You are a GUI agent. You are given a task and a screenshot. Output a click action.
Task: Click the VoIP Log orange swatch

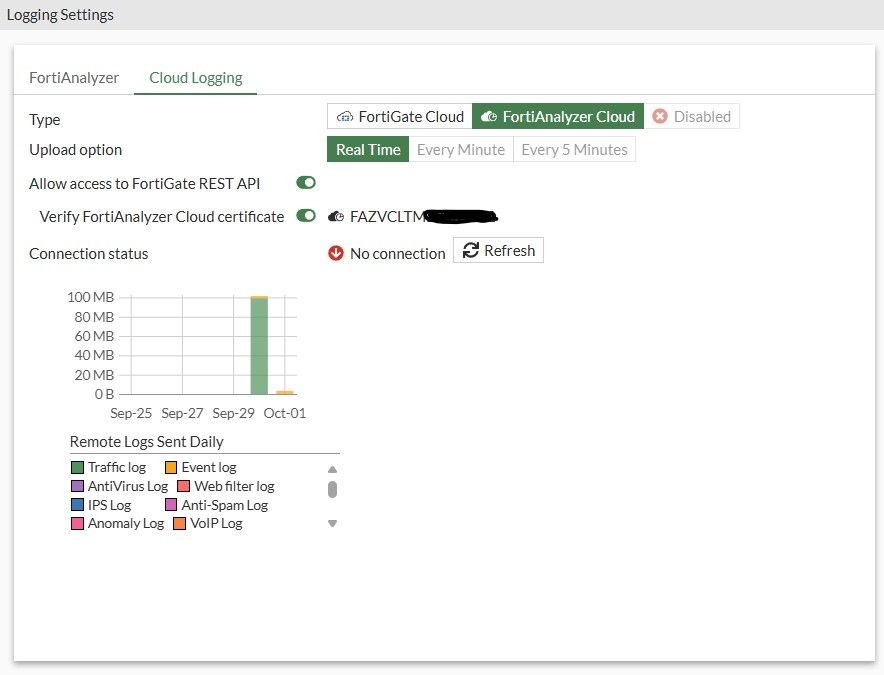tap(179, 523)
